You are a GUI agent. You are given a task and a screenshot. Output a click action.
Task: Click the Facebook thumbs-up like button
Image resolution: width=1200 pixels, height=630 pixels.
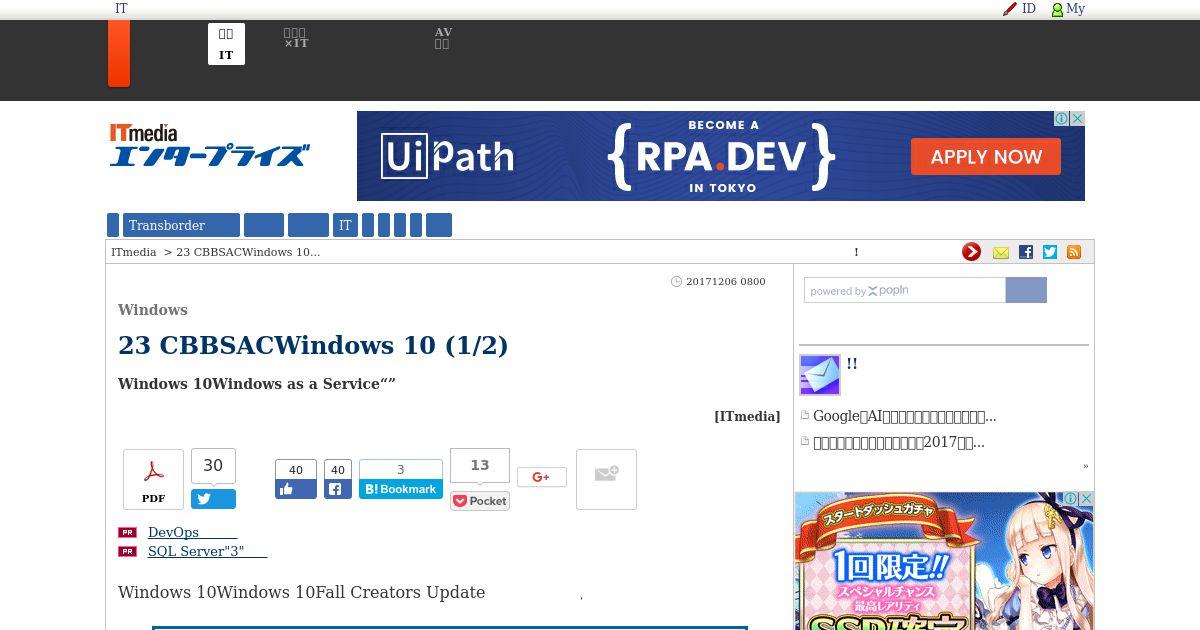coord(296,489)
